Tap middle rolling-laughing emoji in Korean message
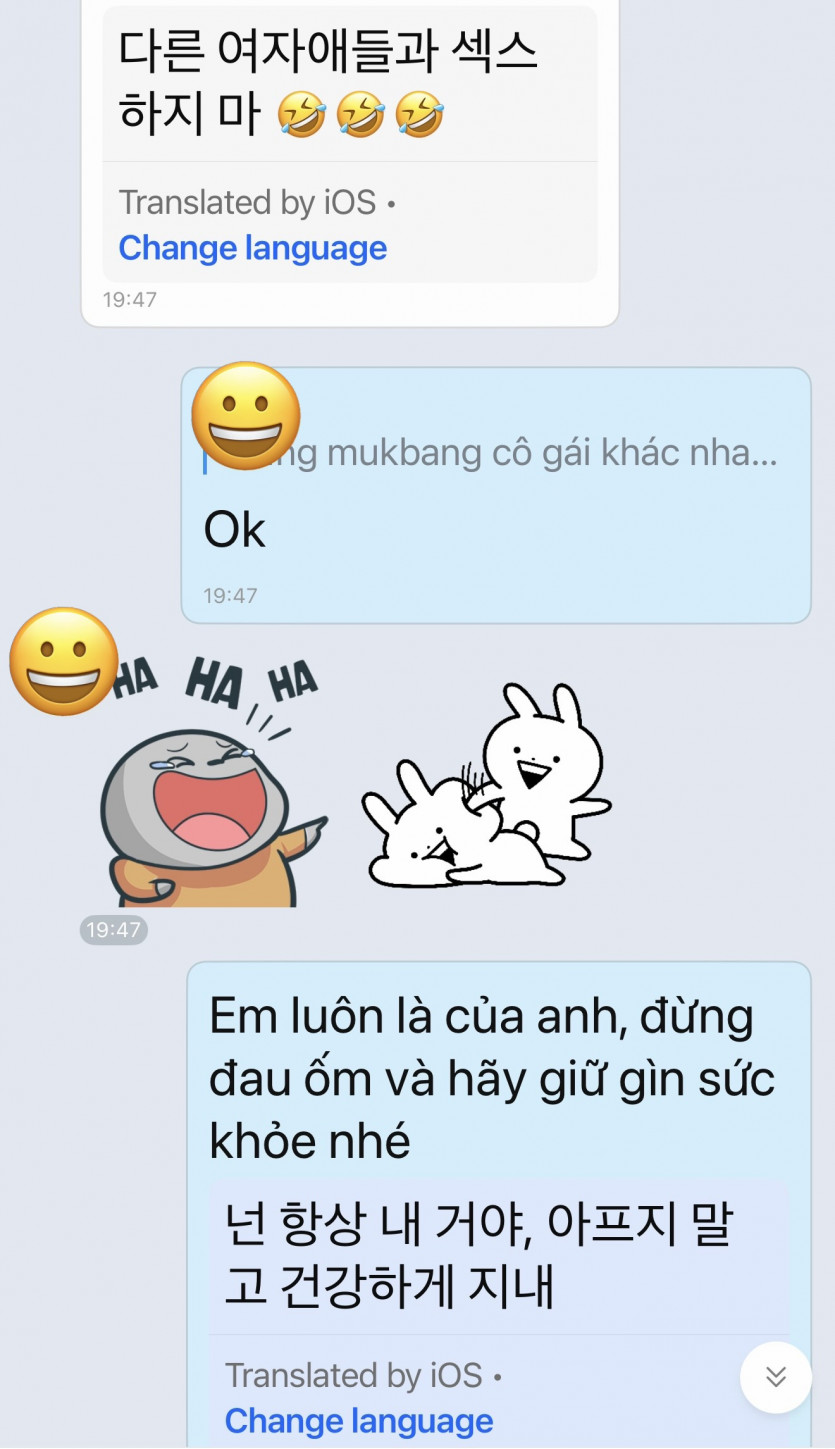The width and height of the screenshot is (835, 1449). [x=361, y=114]
